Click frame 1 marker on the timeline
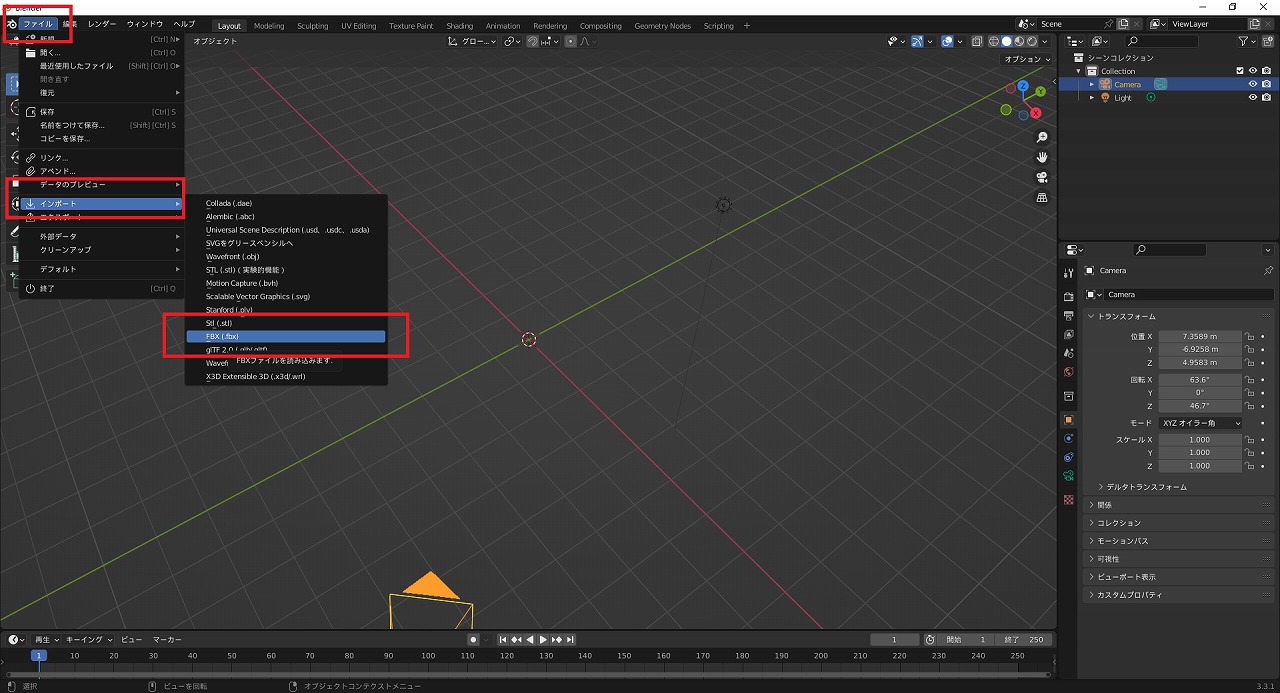Screen dimensions: 1280x693 tap(38, 655)
